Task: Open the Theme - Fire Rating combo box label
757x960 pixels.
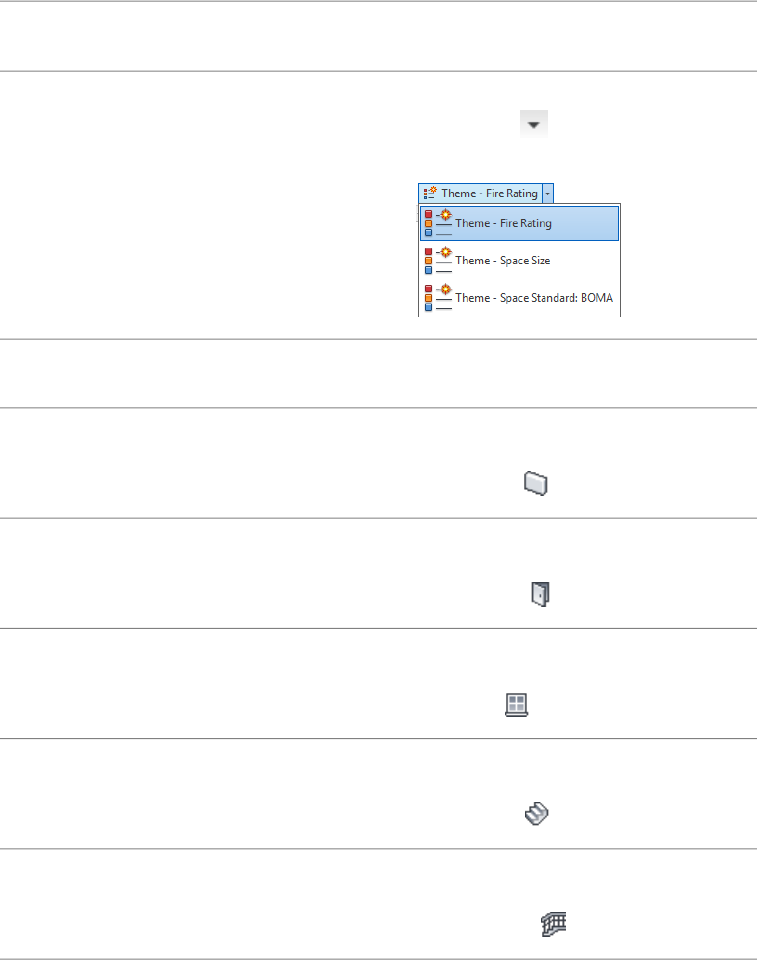Action: point(489,193)
